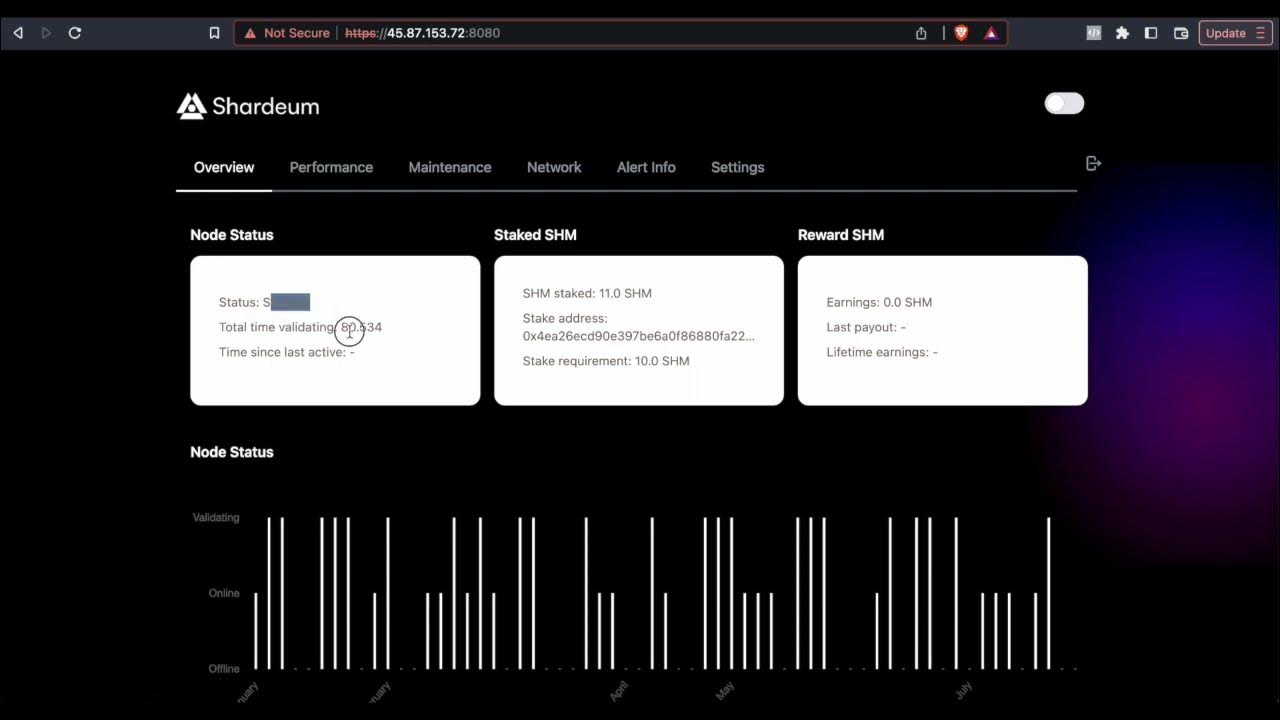Screen dimensions: 1280x720
Task: Open the Not Secure warning indicator
Action: (287, 33)
